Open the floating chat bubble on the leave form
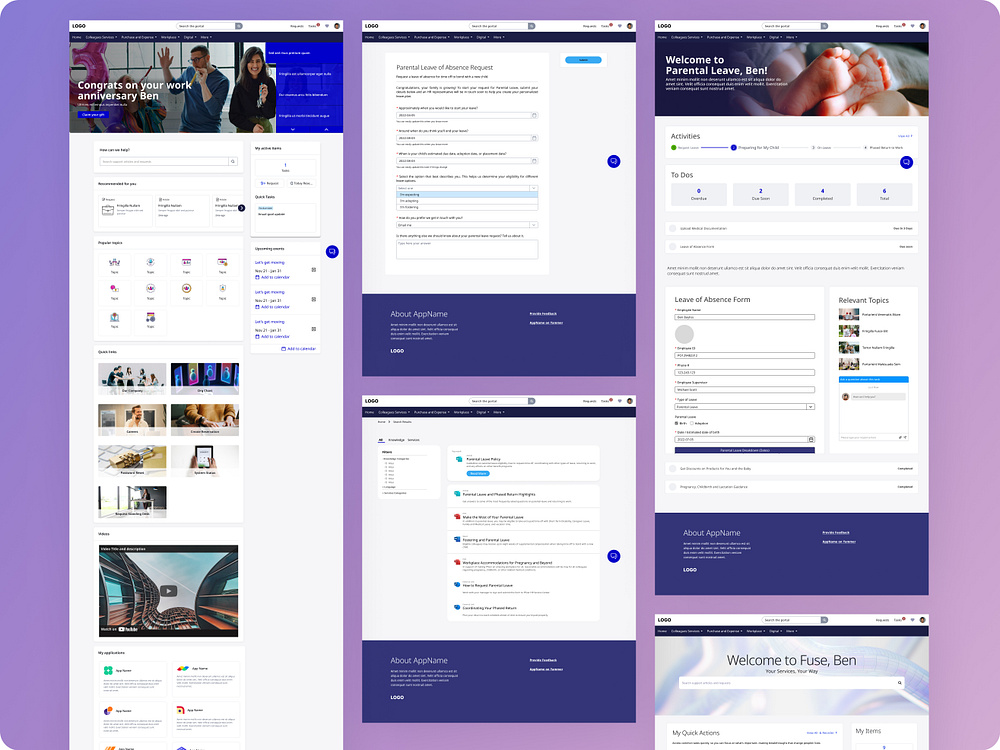Viewport: 1000px width, 750px height. point(613,162)
